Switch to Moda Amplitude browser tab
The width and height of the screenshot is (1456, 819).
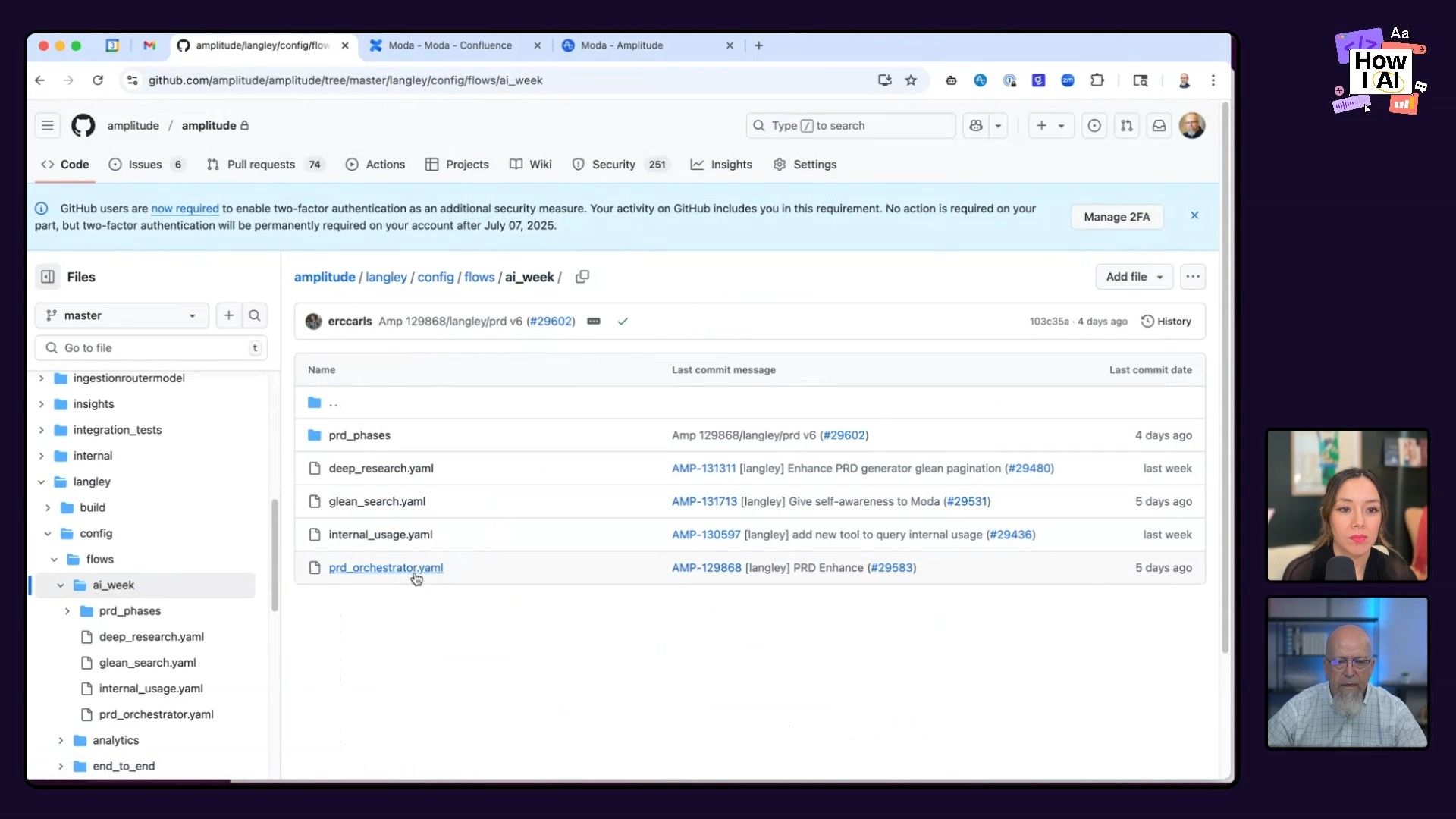[x=647, y=45]
